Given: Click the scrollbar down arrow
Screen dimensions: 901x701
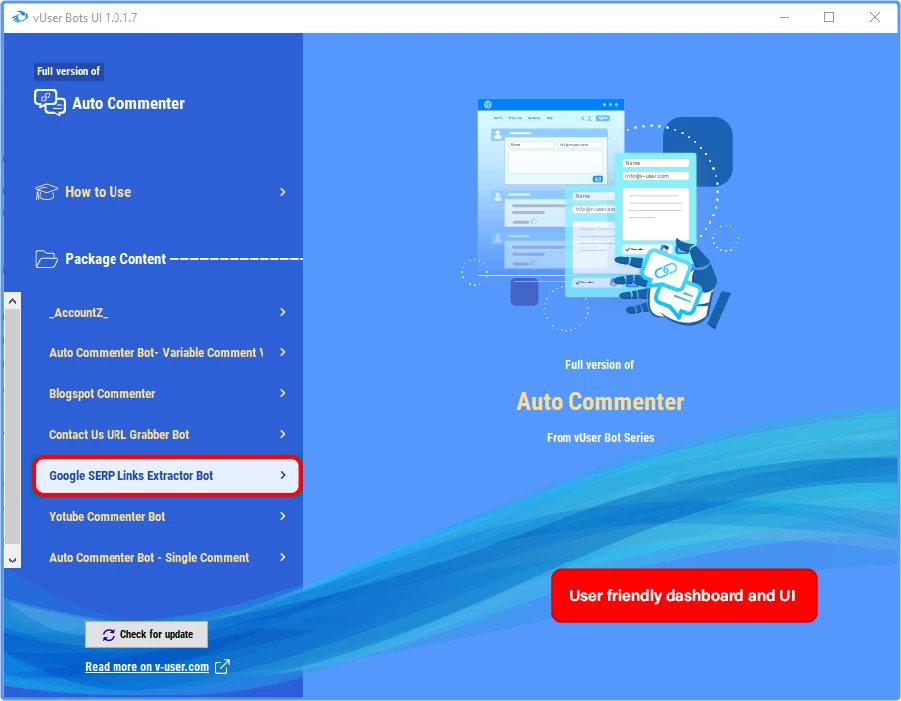Looking at the screenshot, I should 12,559.
